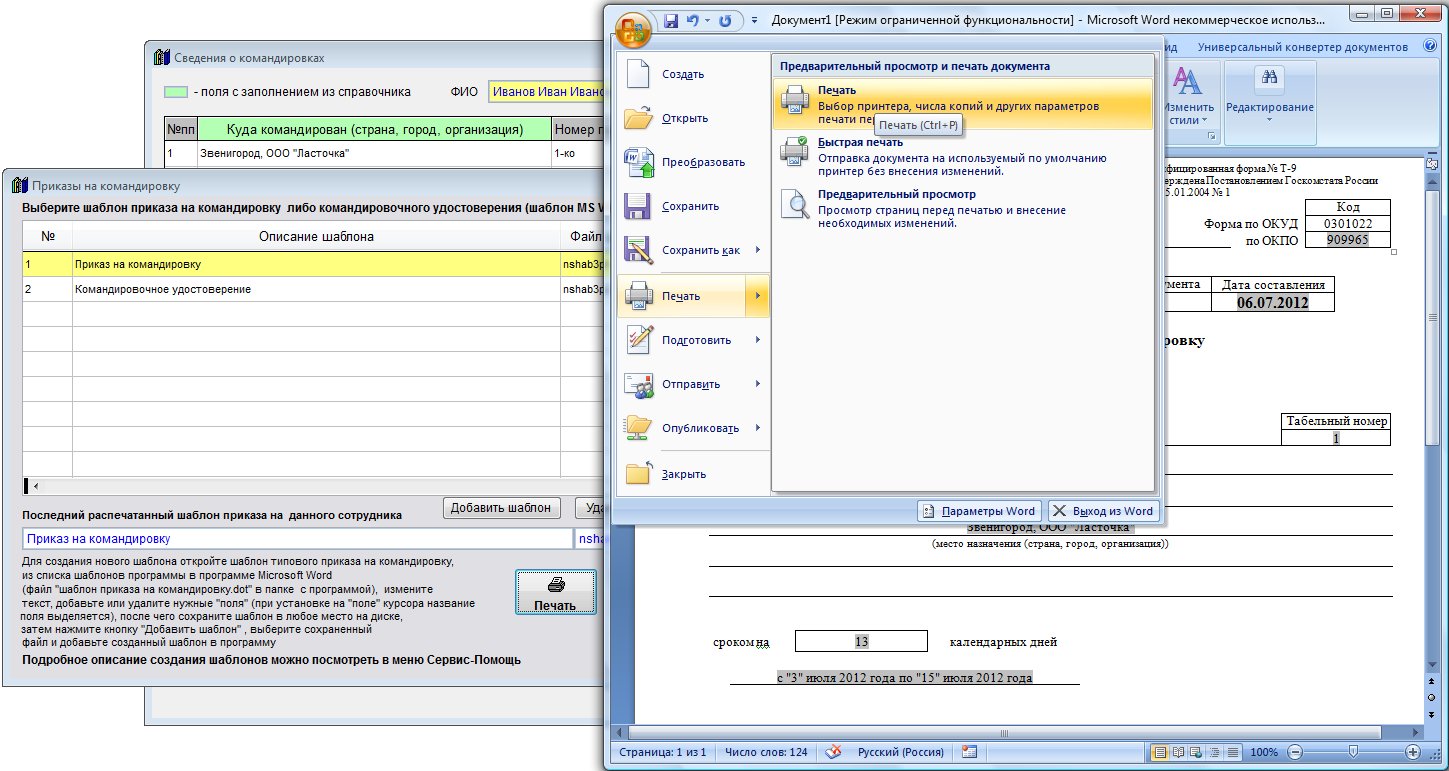Image resolution: width=1449 pixels, height=771 pixels.
Task: Click the macro recording icon in status bar
Action: [x=969, y=752]
